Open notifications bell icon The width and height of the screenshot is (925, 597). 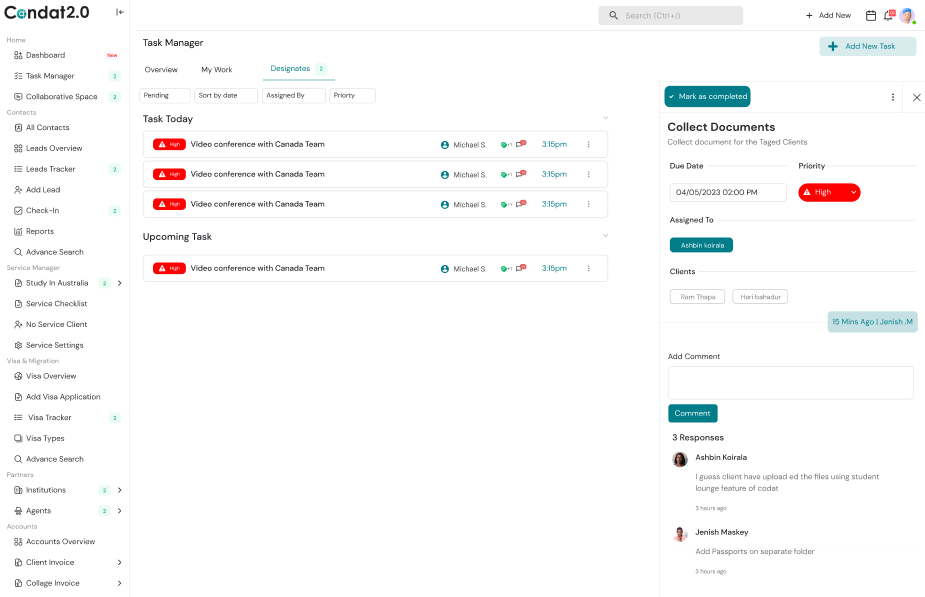pos(887,15)
